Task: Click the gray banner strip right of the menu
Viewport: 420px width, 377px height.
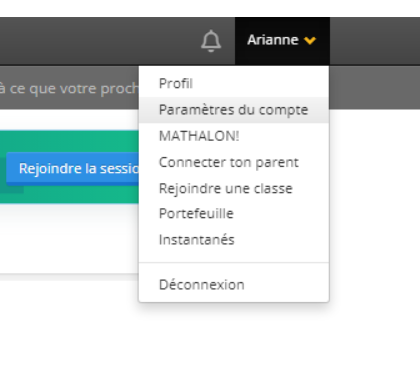Action: click(x=375, y=87)
